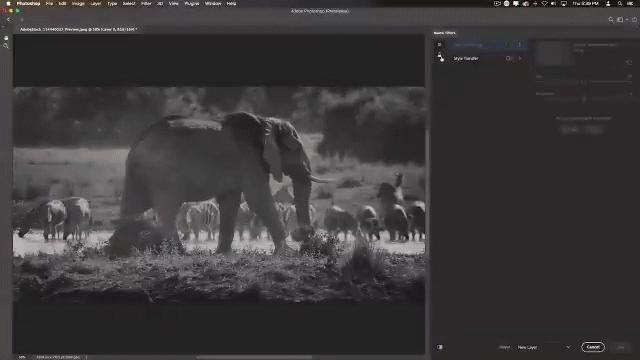Toggle the highlighted Skin Smoothing filter switch
The image size is (640, 360).
tap(508, 45)
